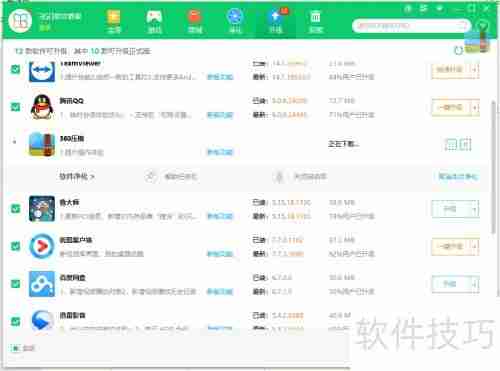Open the dropdown arrow beside 鲁大师's upgrade button
The width and height of the screenshot is (500, 371).
[475, 209]
